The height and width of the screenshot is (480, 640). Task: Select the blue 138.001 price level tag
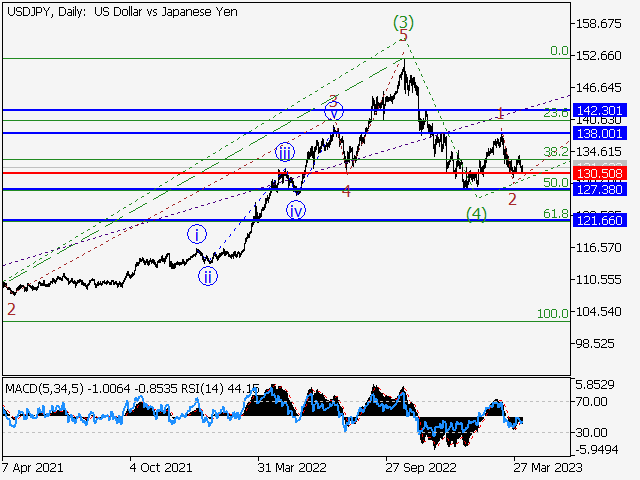click(x=600, y=133)
